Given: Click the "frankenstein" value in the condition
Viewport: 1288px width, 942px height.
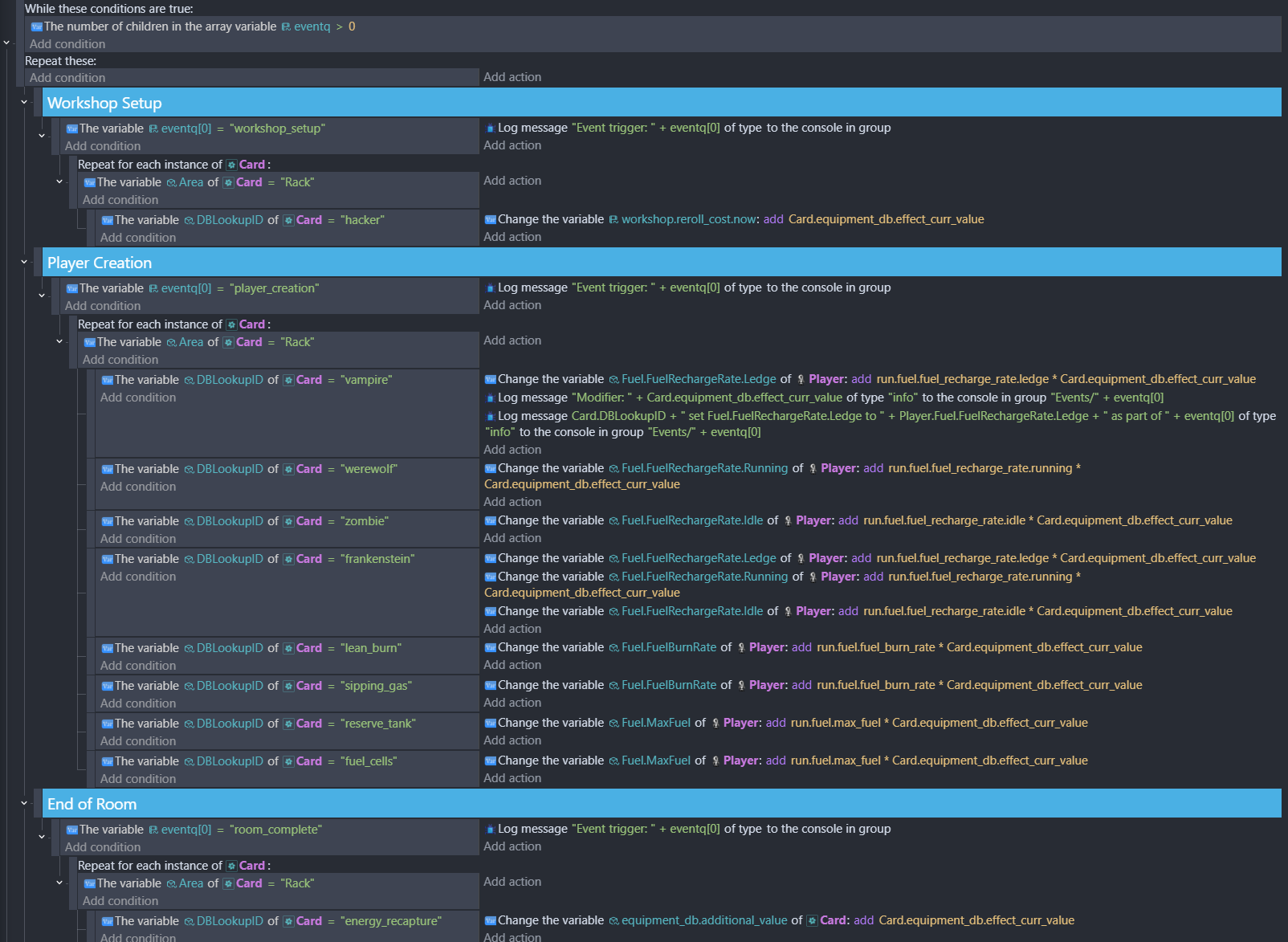Looking at the screenshot, I should coord(377,559).
